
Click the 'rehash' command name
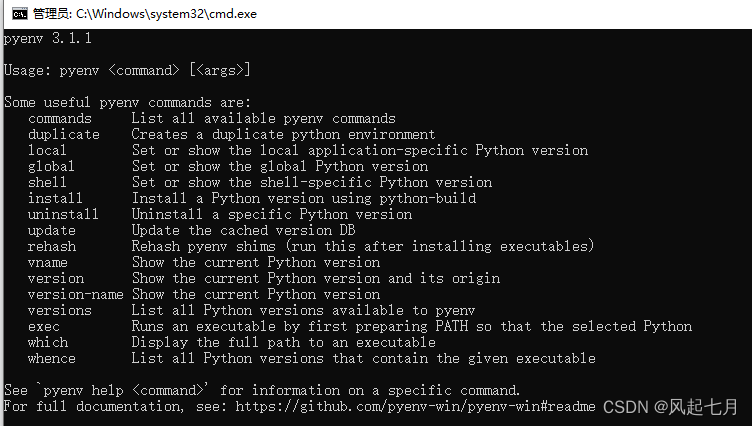click(x=52, y=247)
